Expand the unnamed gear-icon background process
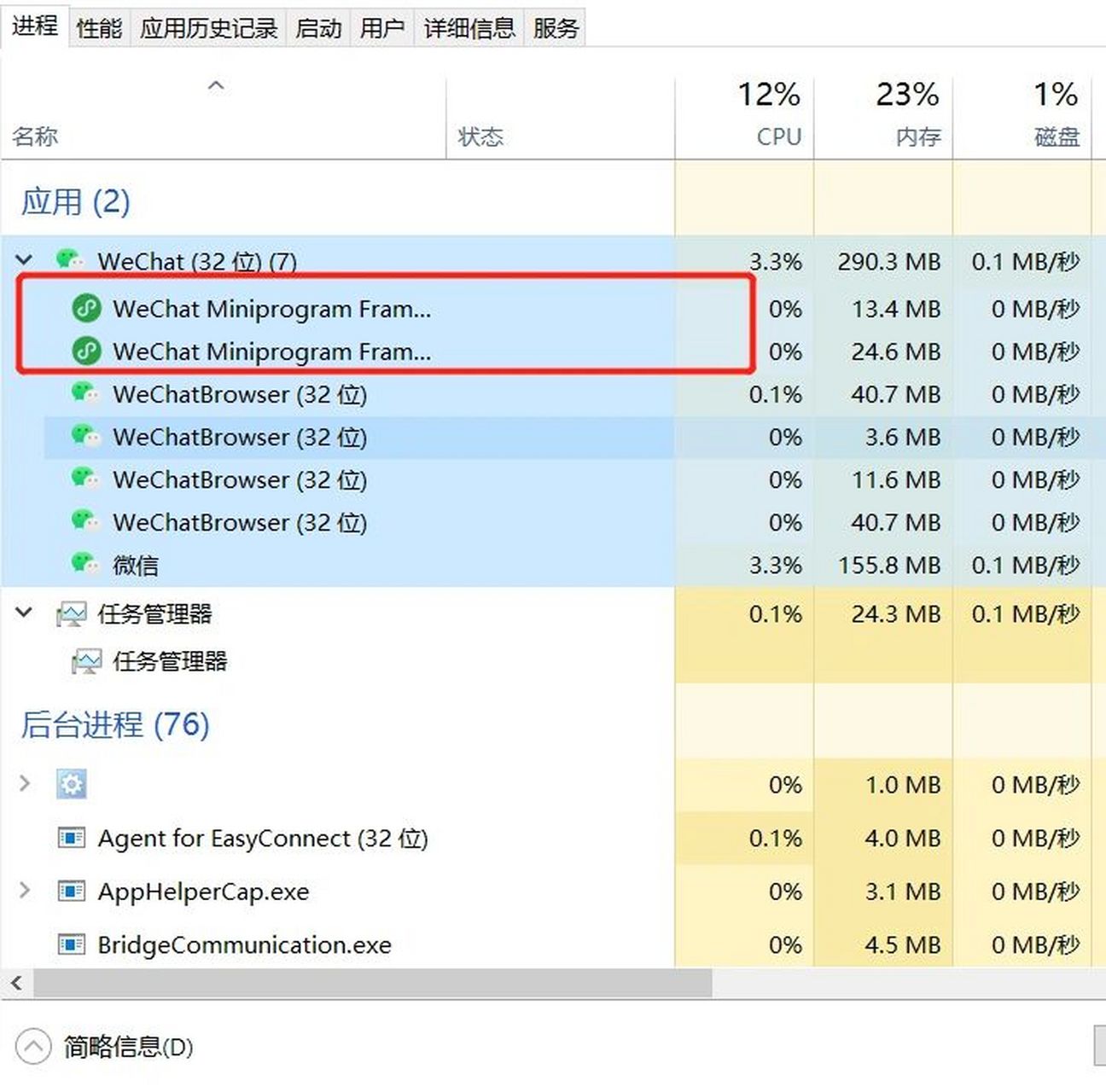The width and height of the screenshot is (1106, 1092). point(24,783)
